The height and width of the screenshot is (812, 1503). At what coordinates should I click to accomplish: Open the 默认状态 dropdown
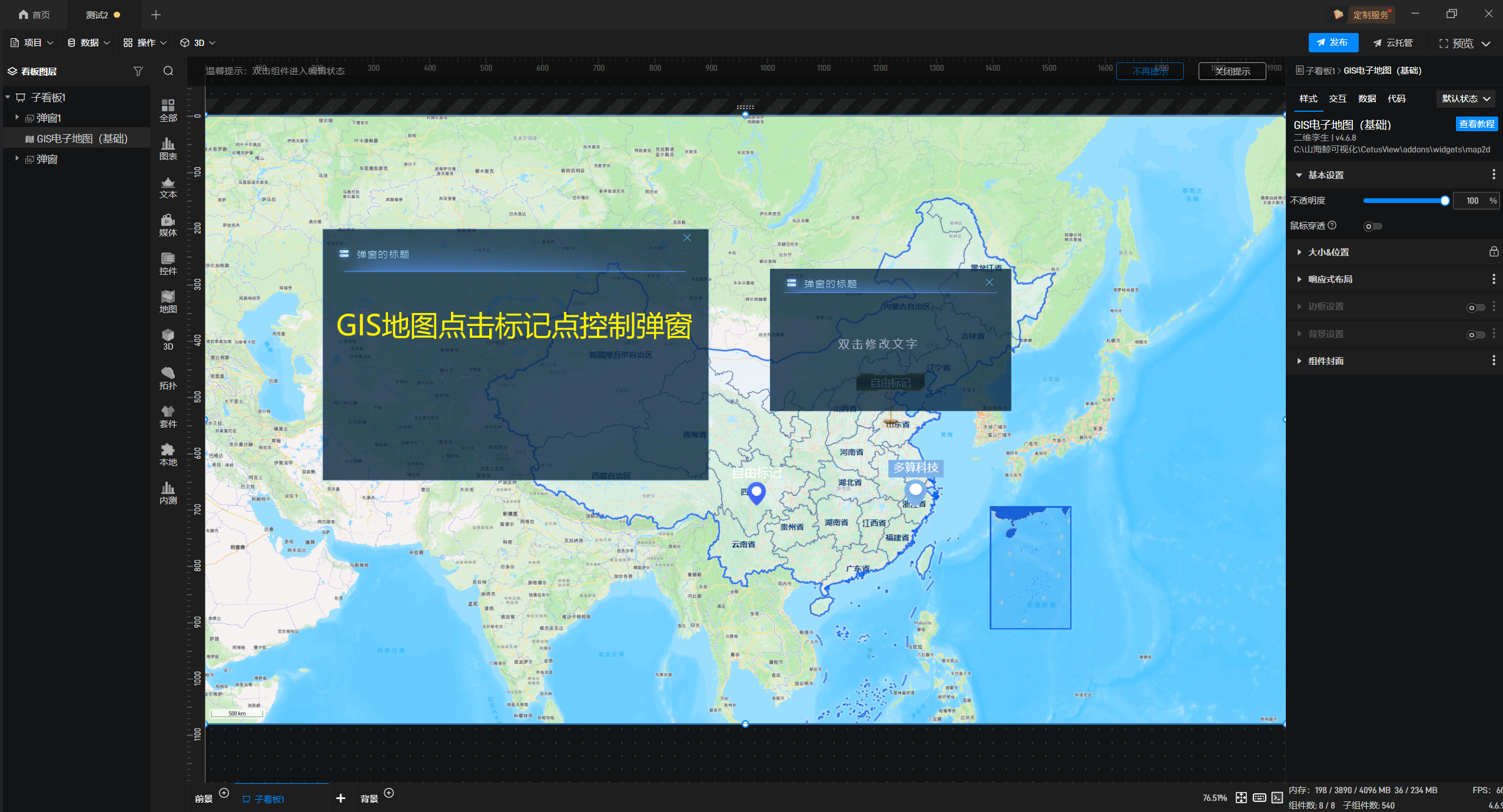(x=1465, y=99)
